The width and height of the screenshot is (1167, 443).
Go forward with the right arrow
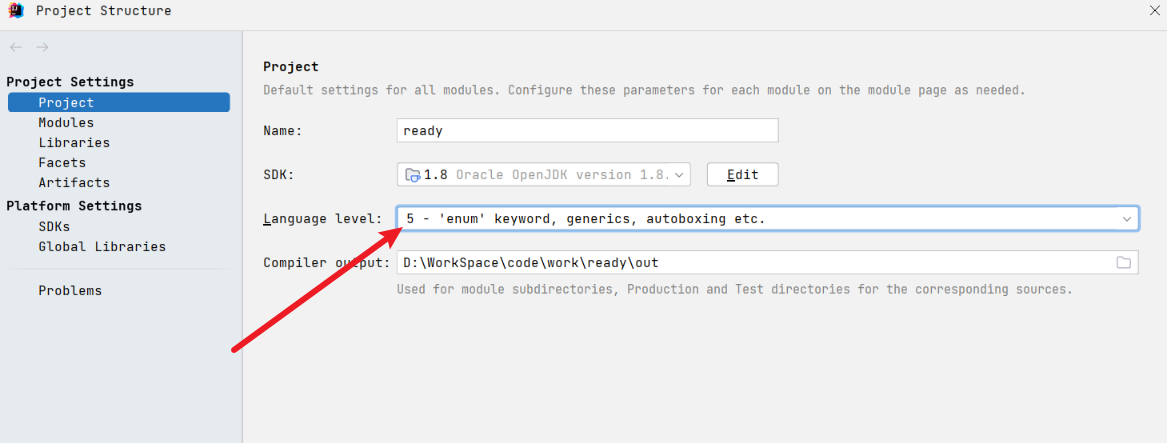[42, 47]
